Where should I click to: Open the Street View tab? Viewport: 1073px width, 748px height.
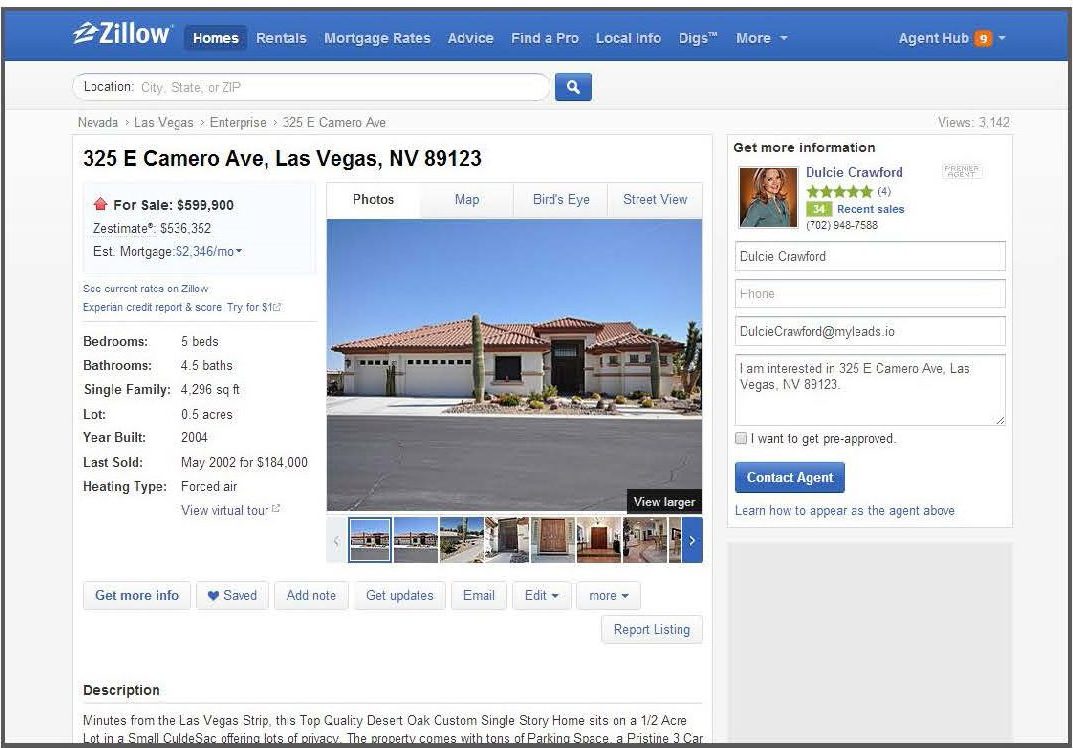(655, 200)
